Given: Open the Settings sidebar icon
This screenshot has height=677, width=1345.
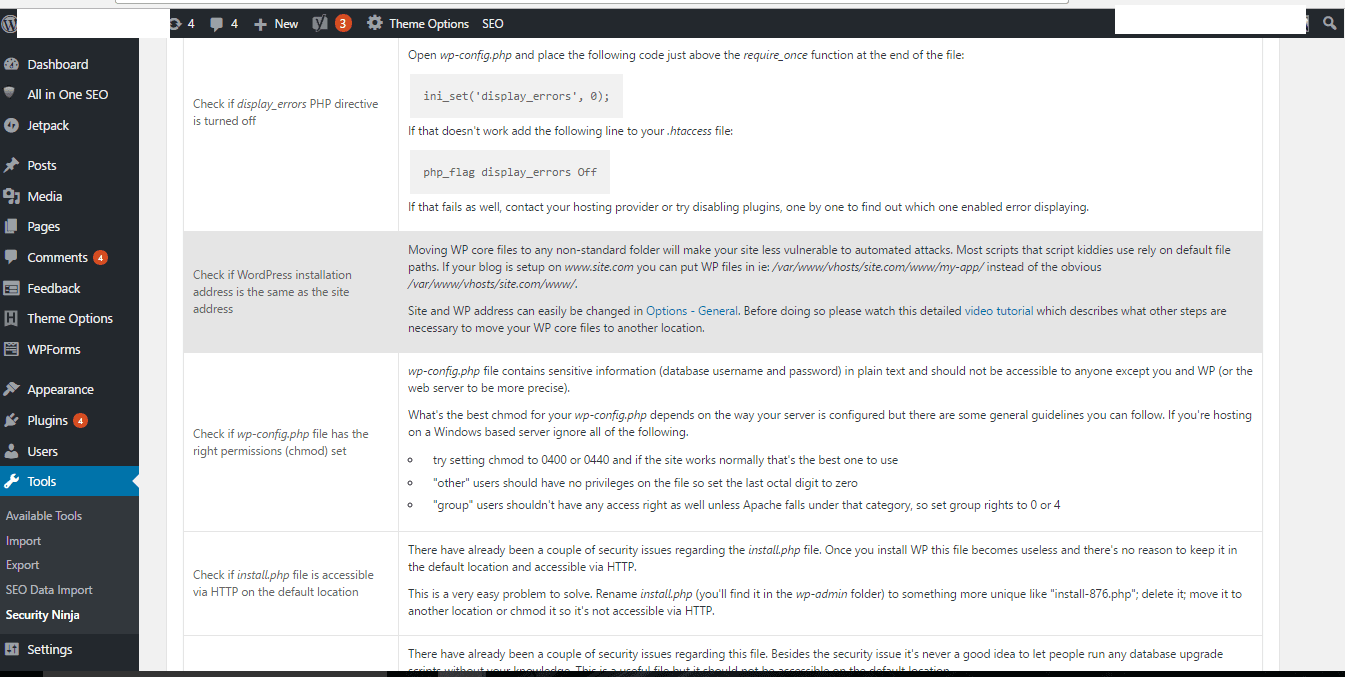Looking at the screenshot, I should click(12, 649).
